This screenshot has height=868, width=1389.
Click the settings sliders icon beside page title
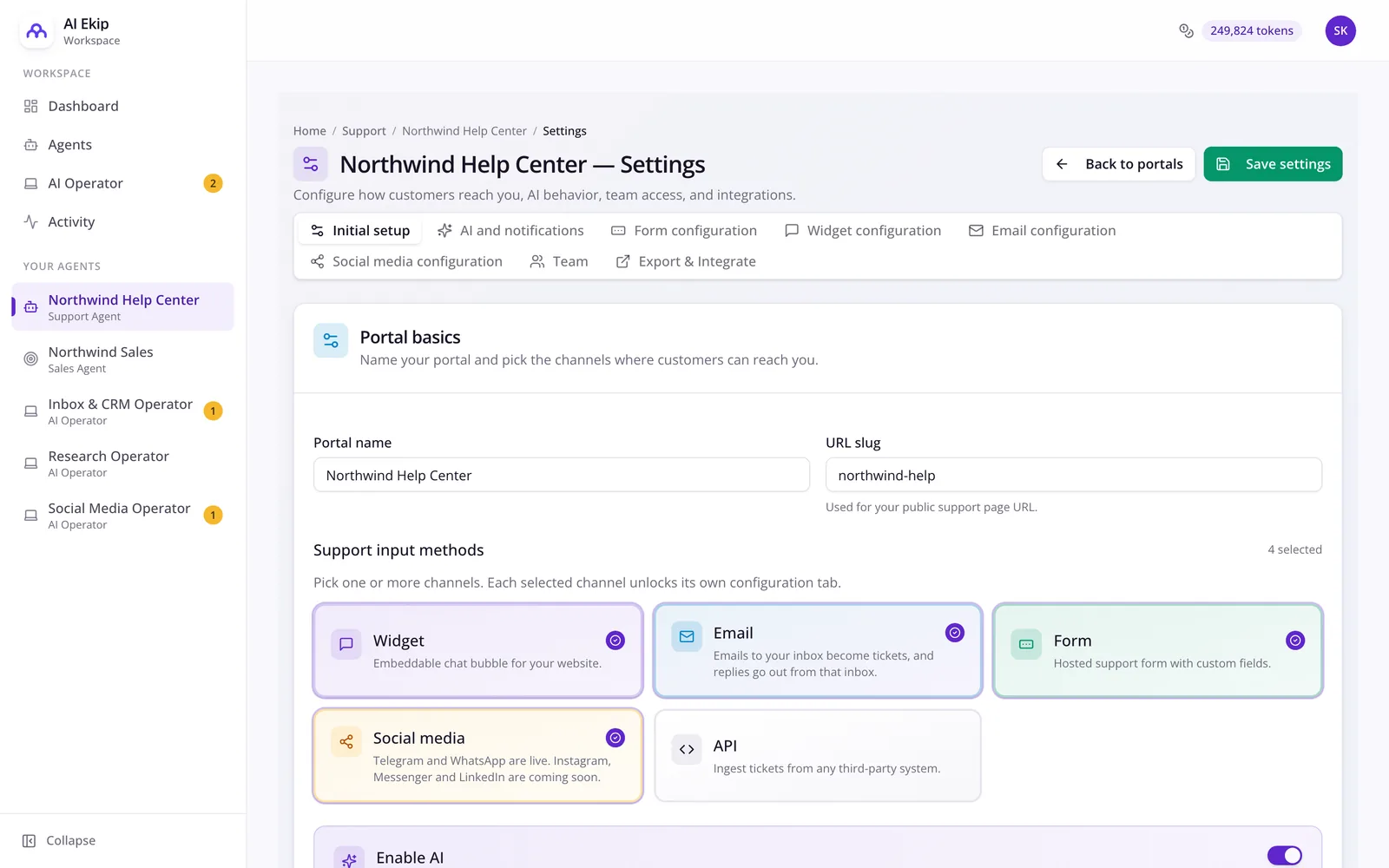click(311, 164)
